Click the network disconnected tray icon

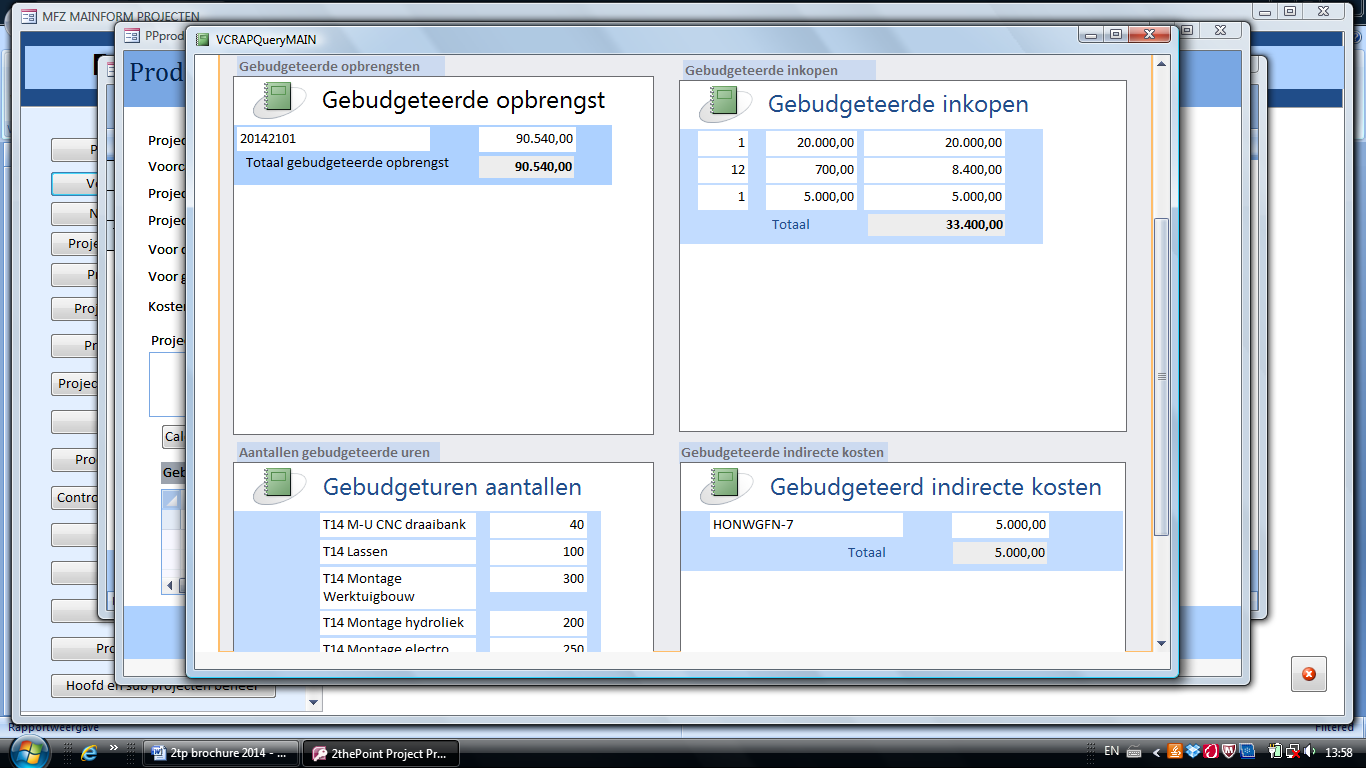pyautogui.click(x=1292, y=751)
